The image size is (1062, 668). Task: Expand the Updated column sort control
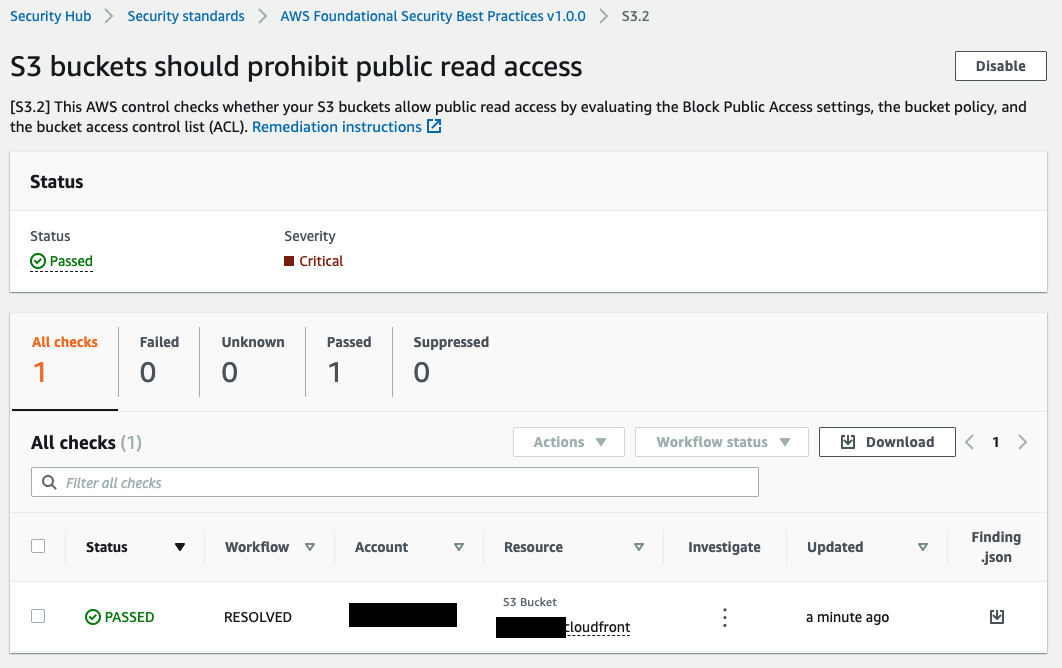coord(922,546)
